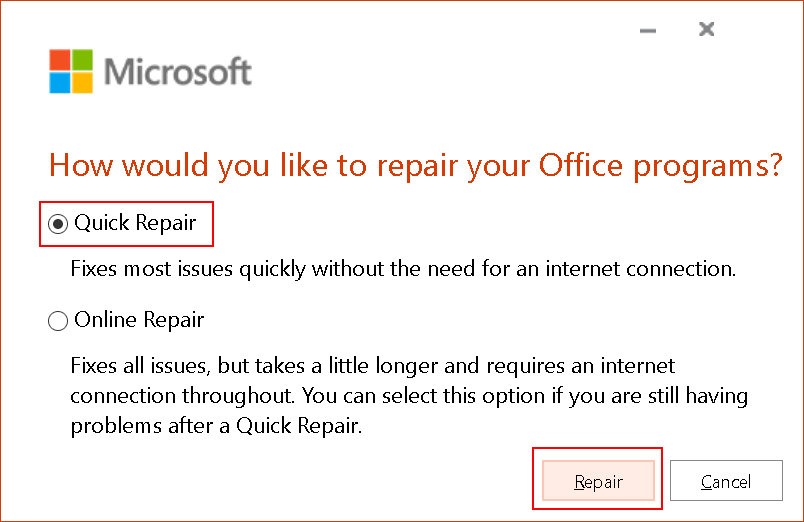804x522 pixels.
Task: Minimize the Office repair window
Action: point(648,30)
